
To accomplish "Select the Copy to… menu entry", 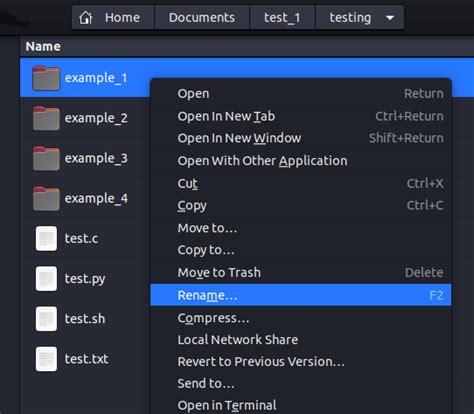I will click(x=301, y=250).
